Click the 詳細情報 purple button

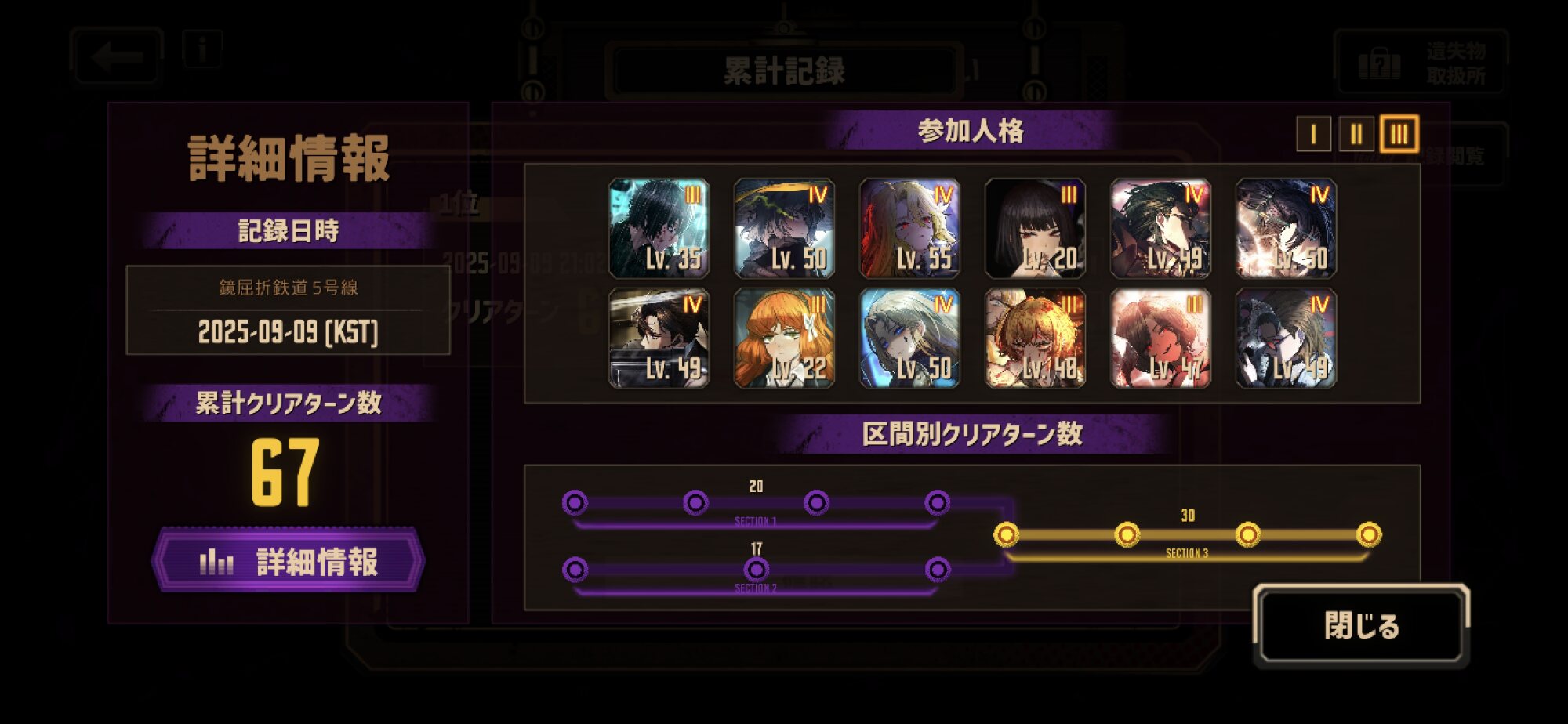[x=288, y=560]
